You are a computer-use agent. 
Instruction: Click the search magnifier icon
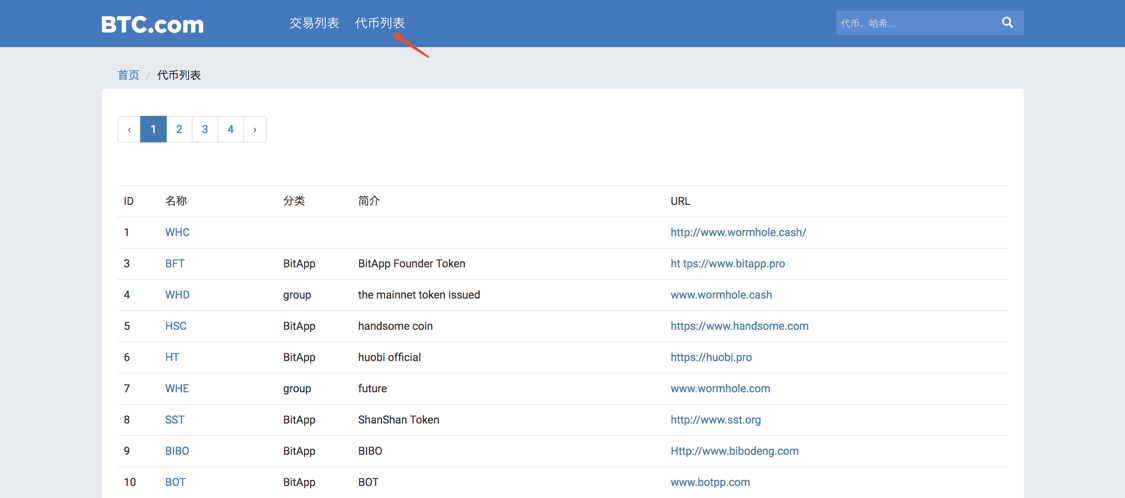(1007, 23)
